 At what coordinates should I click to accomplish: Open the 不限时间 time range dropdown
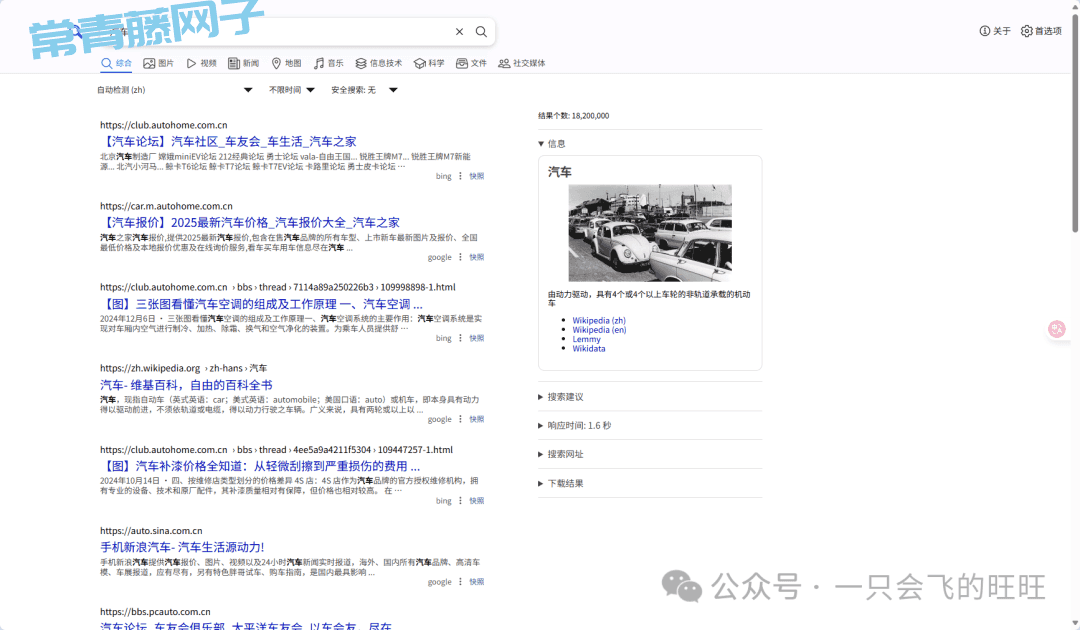(x=292, y=90)
